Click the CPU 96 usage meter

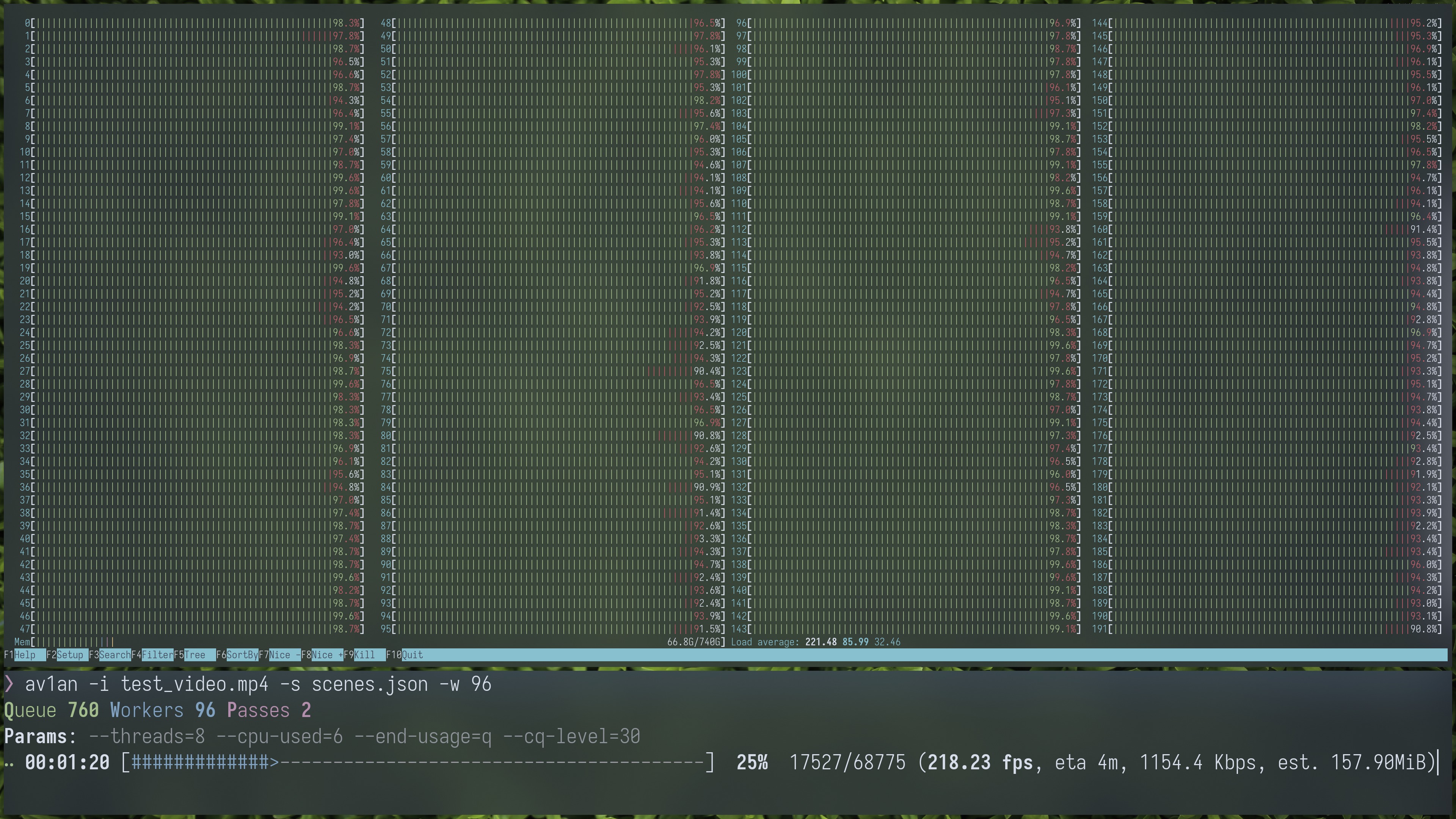point(908,23)
